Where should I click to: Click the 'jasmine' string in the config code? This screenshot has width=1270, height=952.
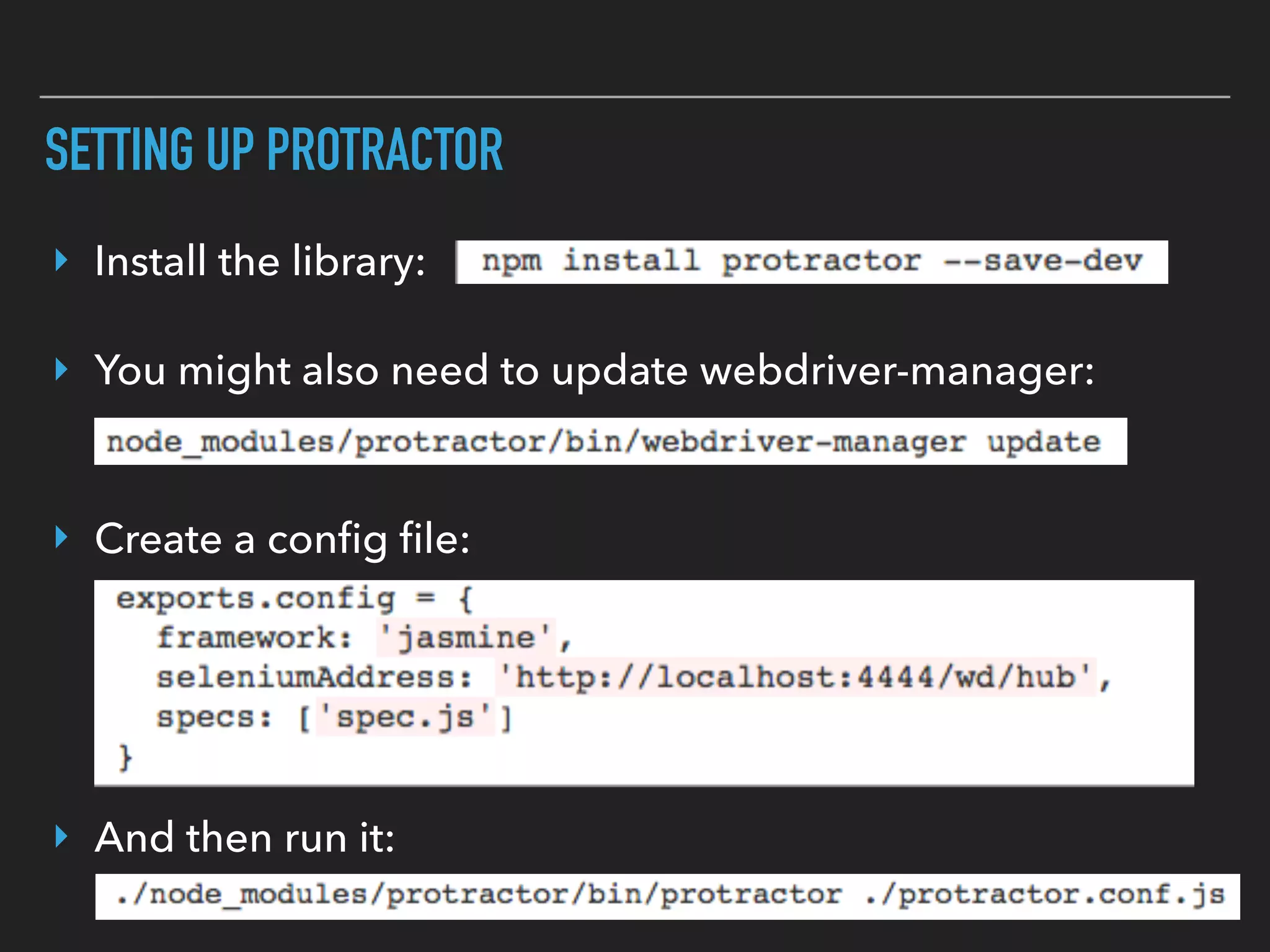(x=465, y=637)
